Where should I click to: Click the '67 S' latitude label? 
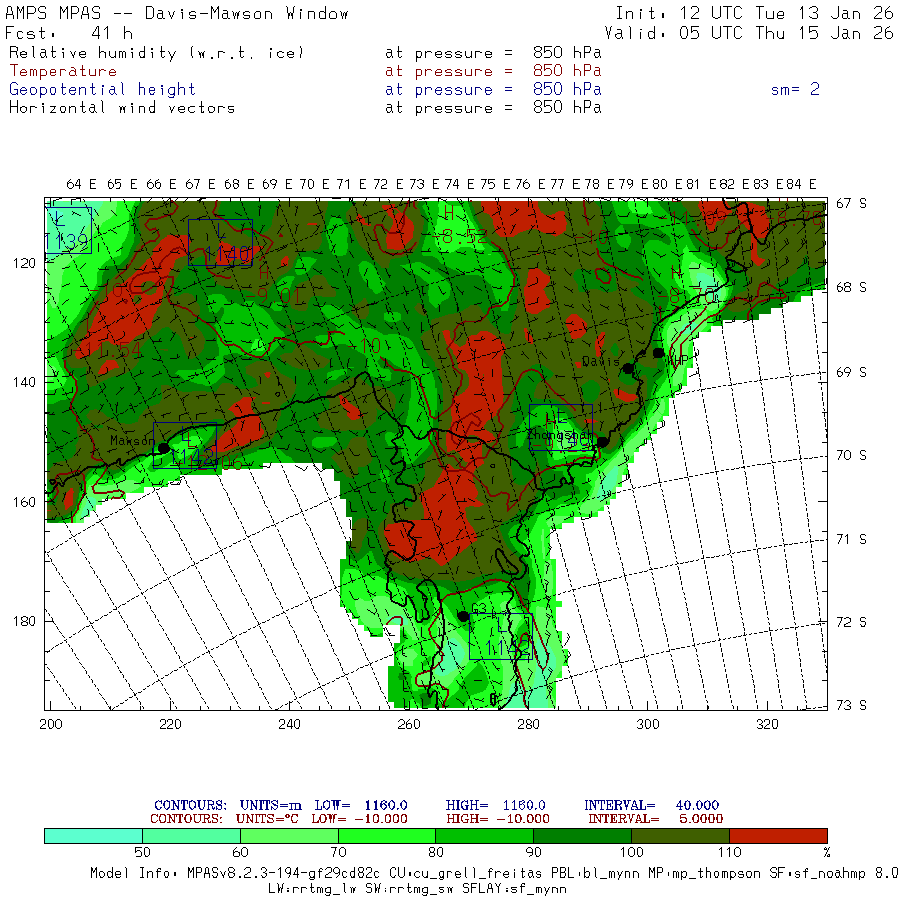(851, 203)
